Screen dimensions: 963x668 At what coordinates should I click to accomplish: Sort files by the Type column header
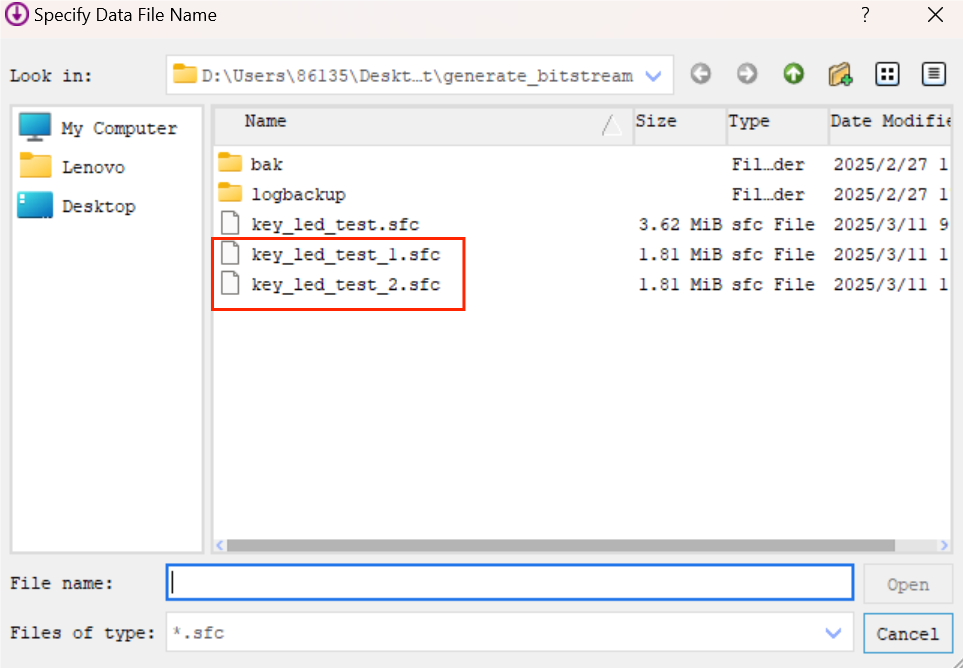[749, 122]
